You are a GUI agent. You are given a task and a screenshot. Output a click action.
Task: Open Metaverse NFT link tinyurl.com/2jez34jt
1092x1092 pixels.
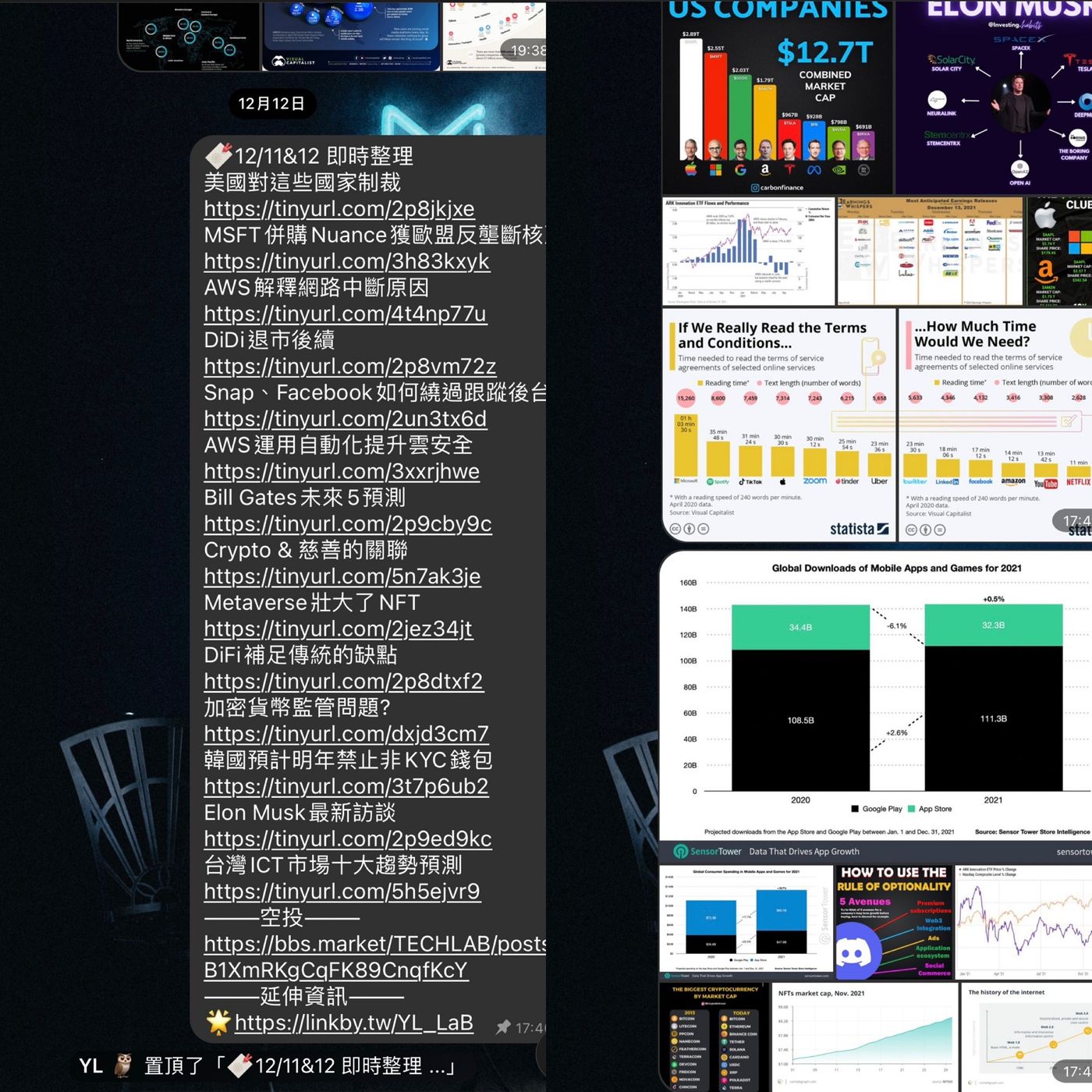(x=338, y=629)
